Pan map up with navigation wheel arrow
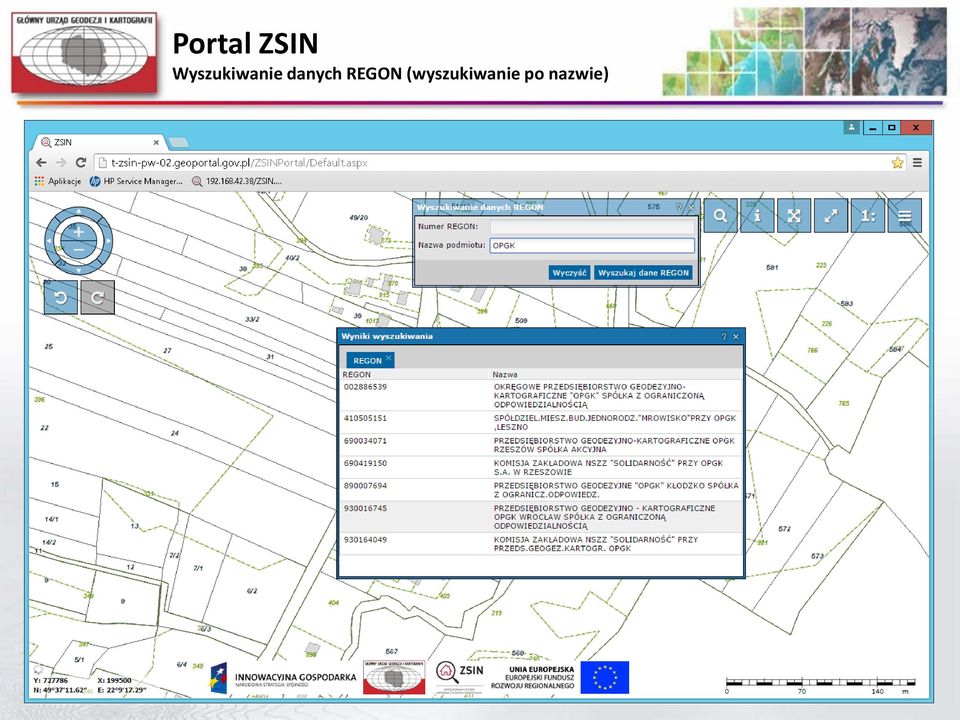 [78, 212]
